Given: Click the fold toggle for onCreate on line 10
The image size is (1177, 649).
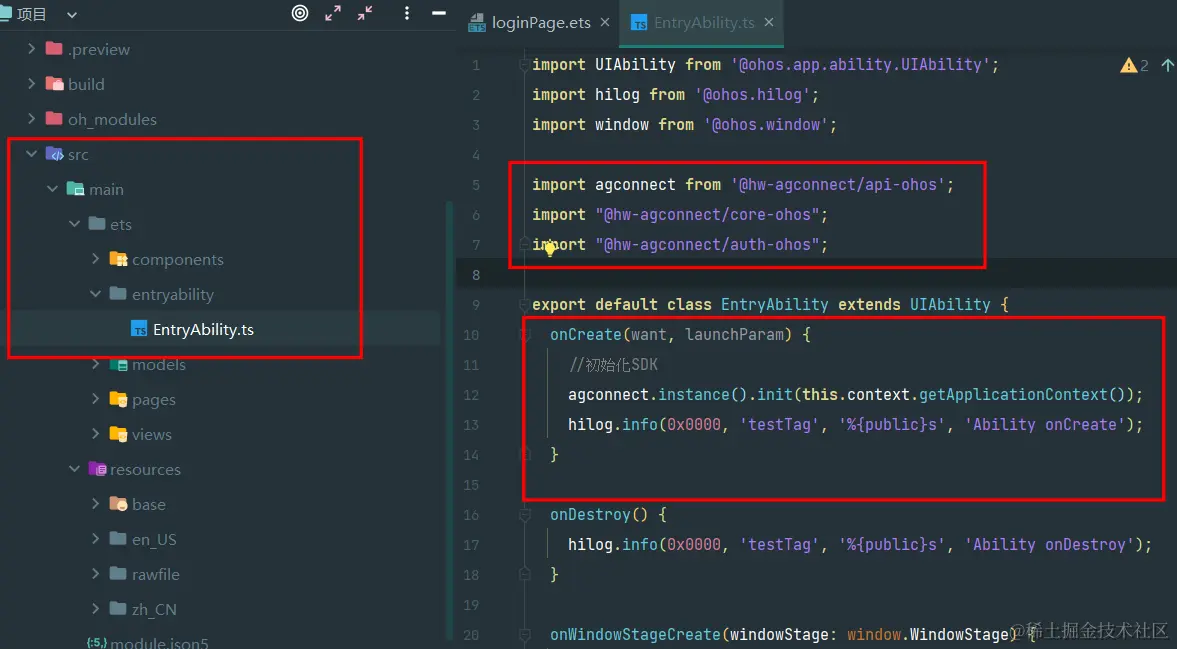Looking at the screenshot, I should point(525,335).
